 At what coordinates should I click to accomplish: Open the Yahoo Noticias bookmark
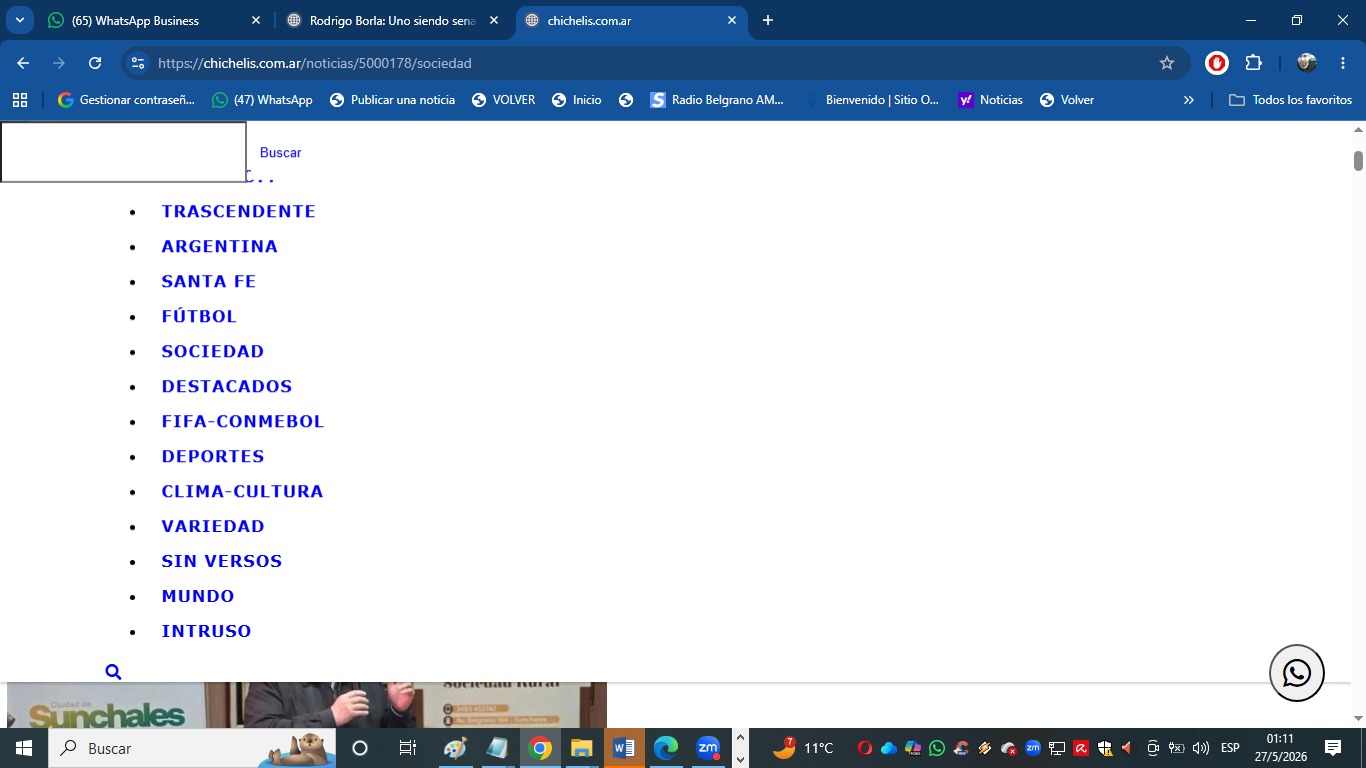(x=990, y=100)
